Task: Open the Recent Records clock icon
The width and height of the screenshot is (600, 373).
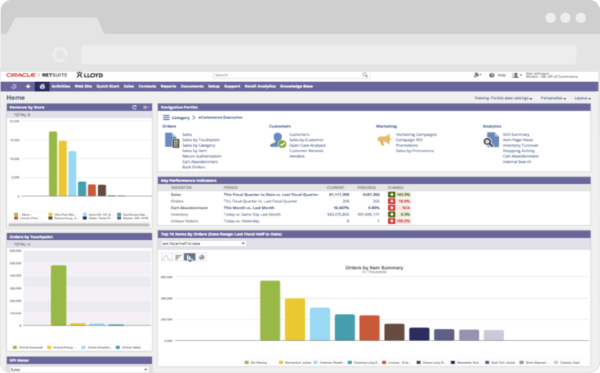Action: click(14, 86)
